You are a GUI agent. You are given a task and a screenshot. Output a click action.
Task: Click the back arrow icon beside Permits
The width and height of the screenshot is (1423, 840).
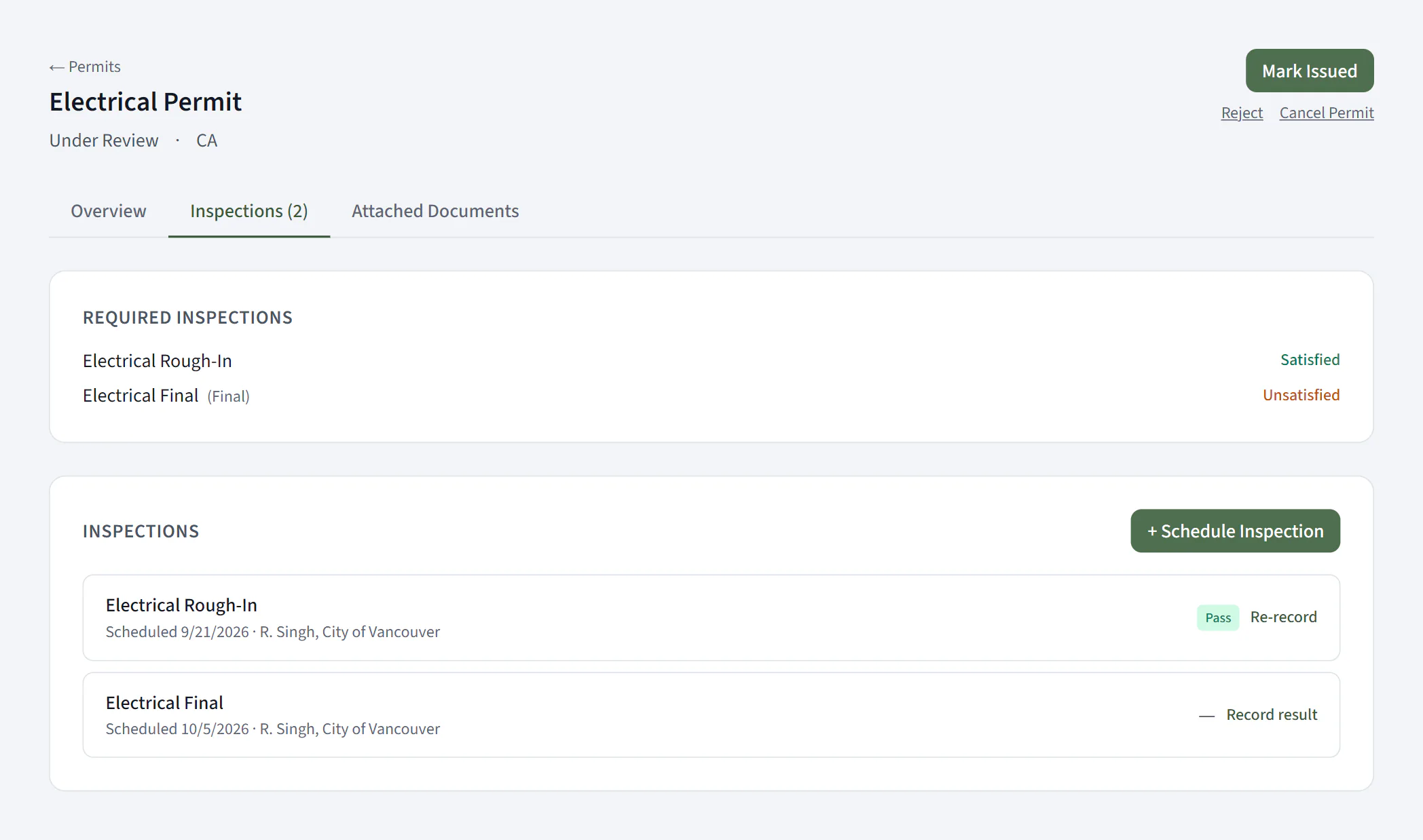click(x=57, y=67)
